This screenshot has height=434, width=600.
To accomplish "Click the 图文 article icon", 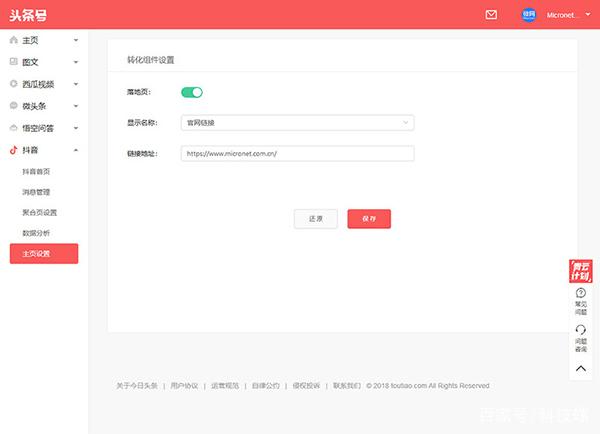I will pyautogui.click(x=13, y=62).
